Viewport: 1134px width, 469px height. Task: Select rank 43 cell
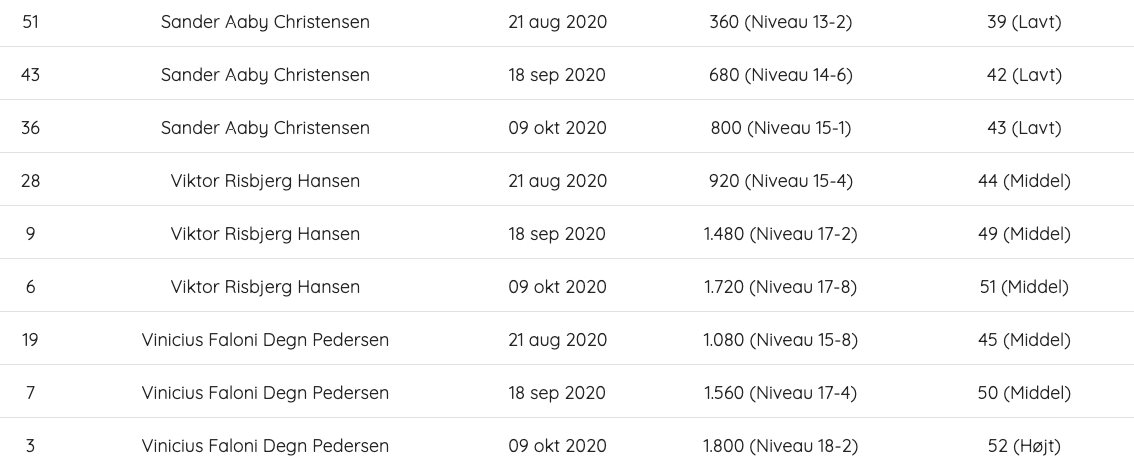(x=30, y=75)
